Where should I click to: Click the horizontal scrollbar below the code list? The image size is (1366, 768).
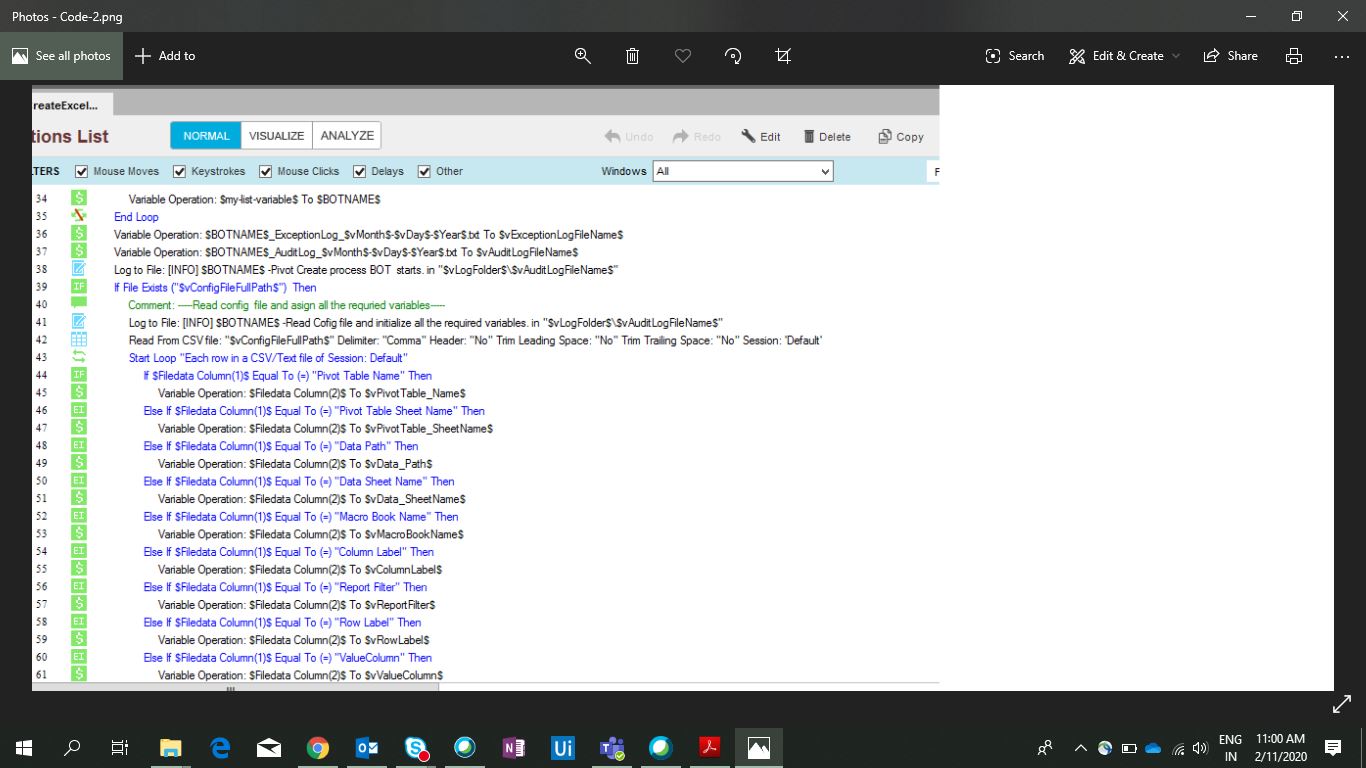tap(230, 688)
